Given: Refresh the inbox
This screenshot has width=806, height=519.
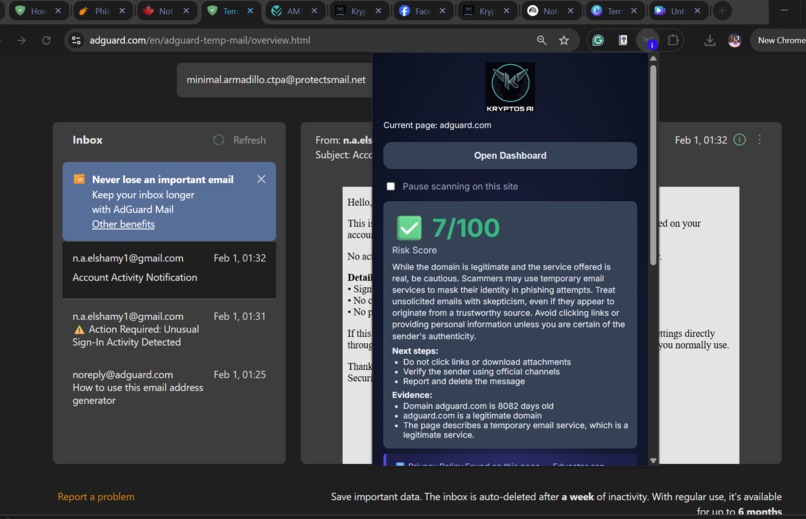Looking at the screenshot, I should point(240,140).
